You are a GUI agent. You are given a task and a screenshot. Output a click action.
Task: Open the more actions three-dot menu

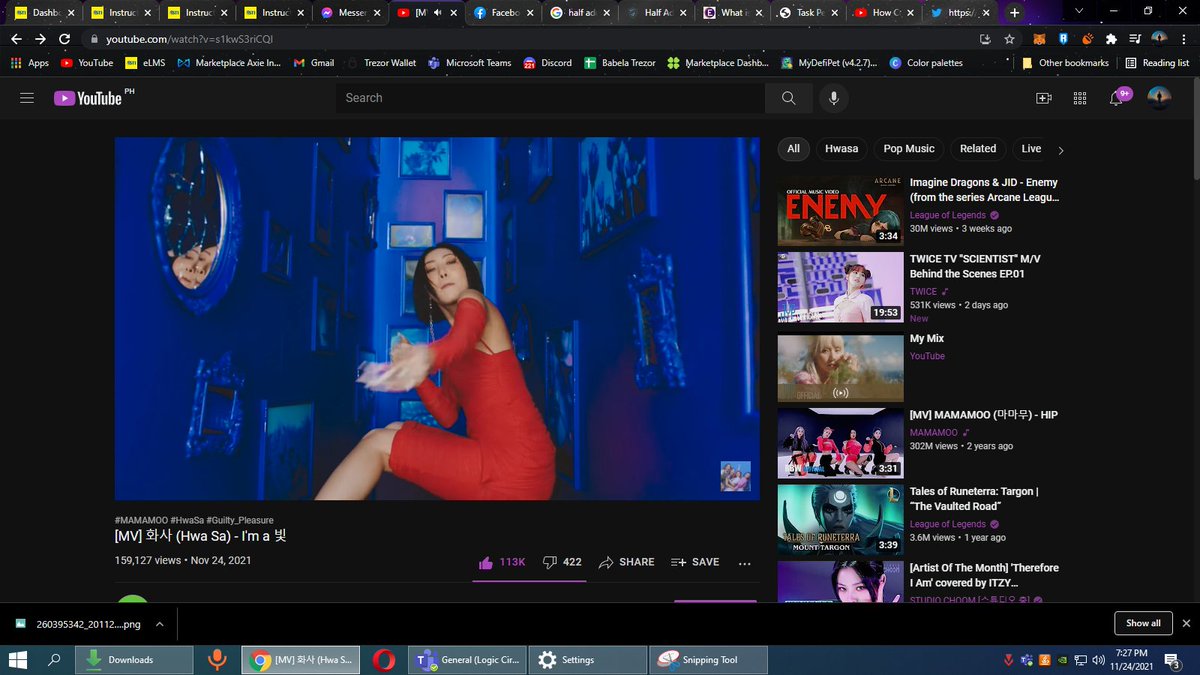point(744,563)
